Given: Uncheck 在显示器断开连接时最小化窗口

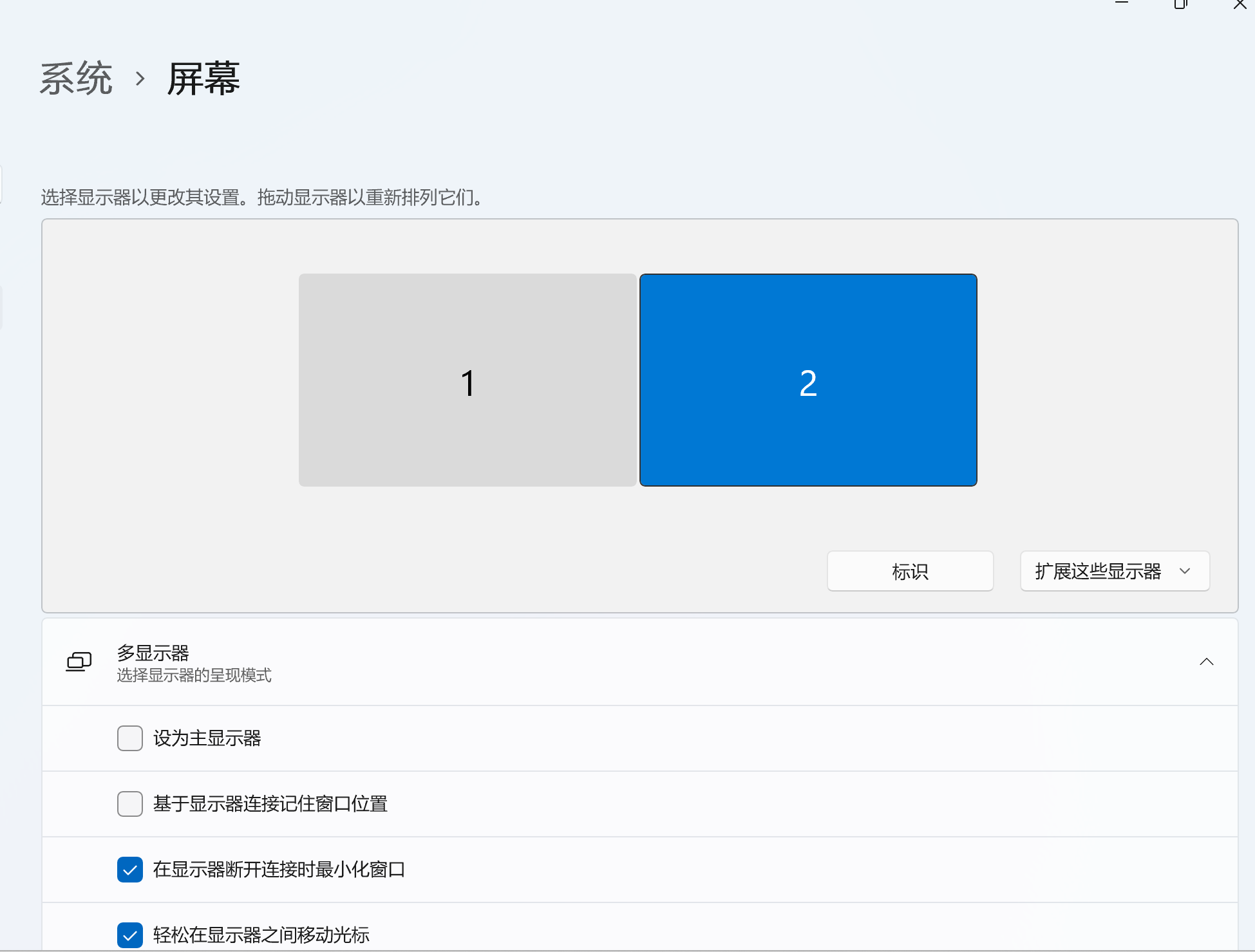Looking at the screenshot, I should pos(130,870).
